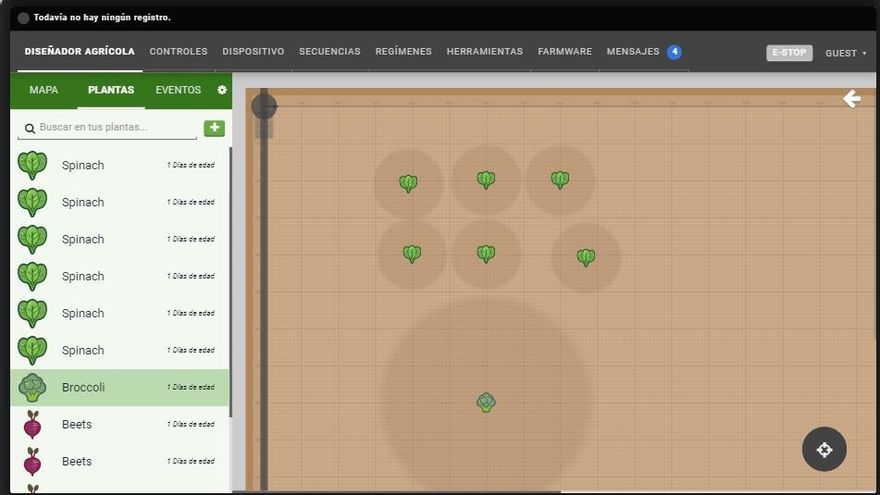The width and height of the screenshot is (880, 495).
Task: Click the green add plant plus button
Action: [214, 128]
